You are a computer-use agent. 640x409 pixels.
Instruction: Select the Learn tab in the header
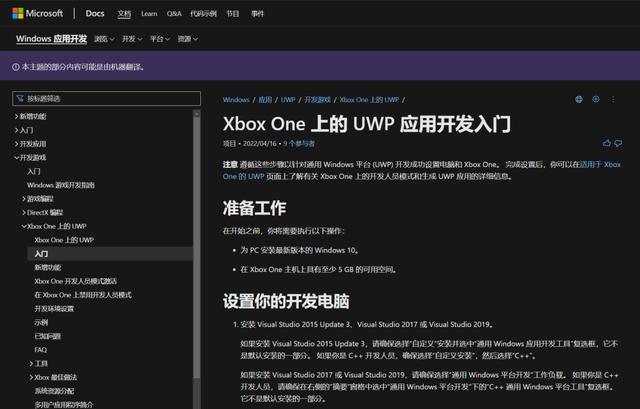[x=148, y=14]
